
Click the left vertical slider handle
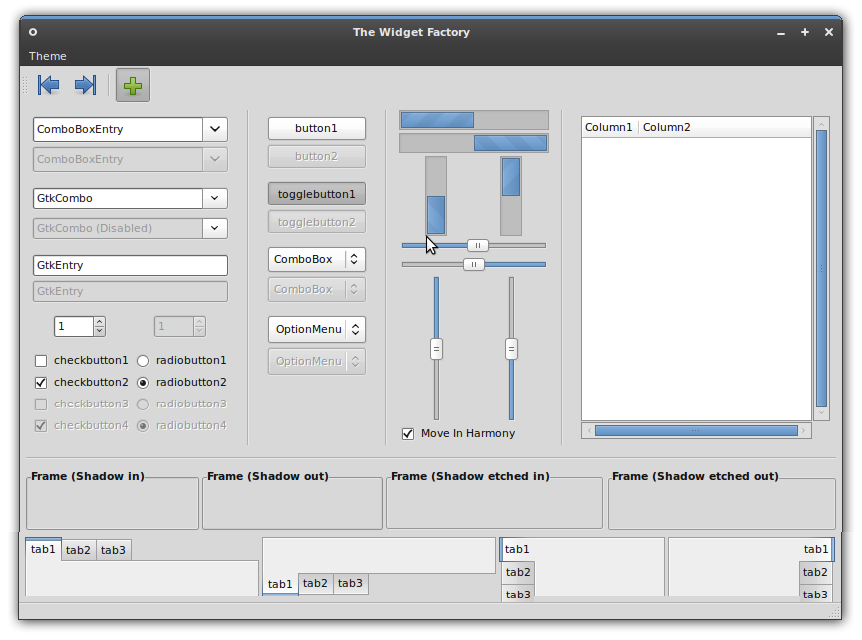click(x=436, y=349)
